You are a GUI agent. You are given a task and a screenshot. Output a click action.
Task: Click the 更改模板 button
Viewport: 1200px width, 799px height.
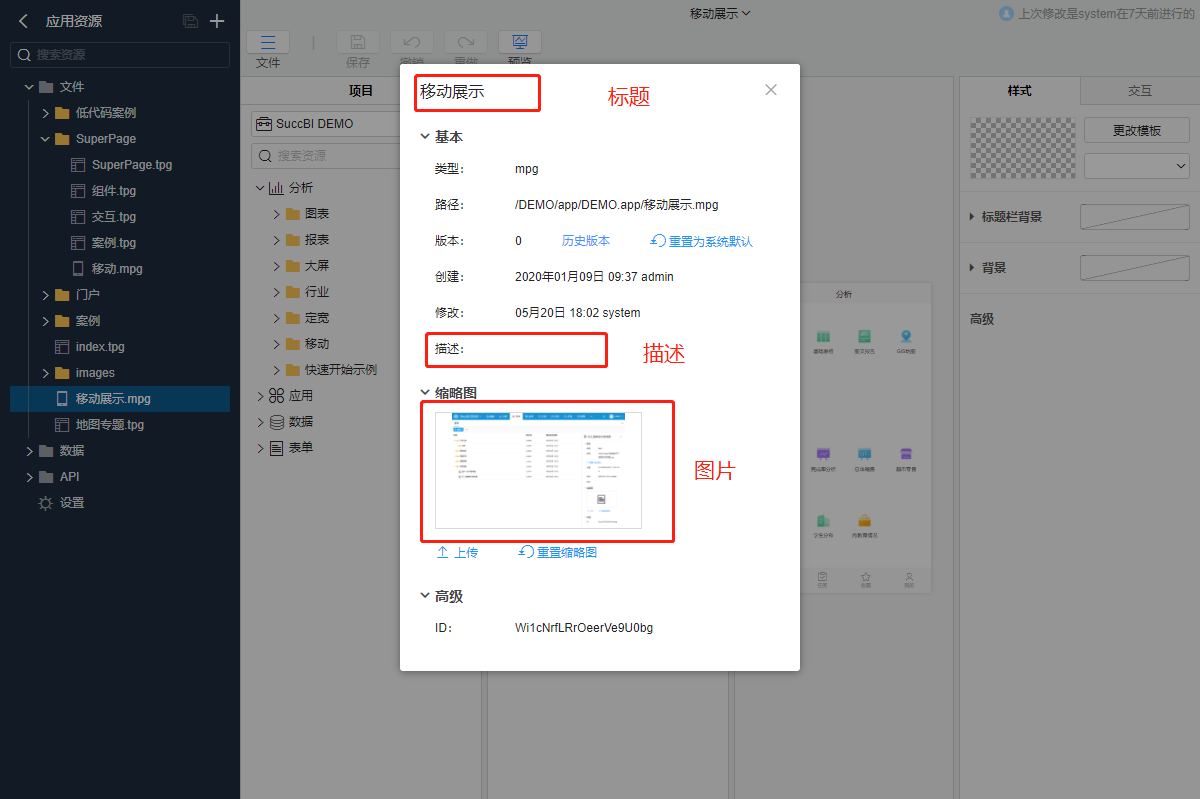coord(1136,130)
